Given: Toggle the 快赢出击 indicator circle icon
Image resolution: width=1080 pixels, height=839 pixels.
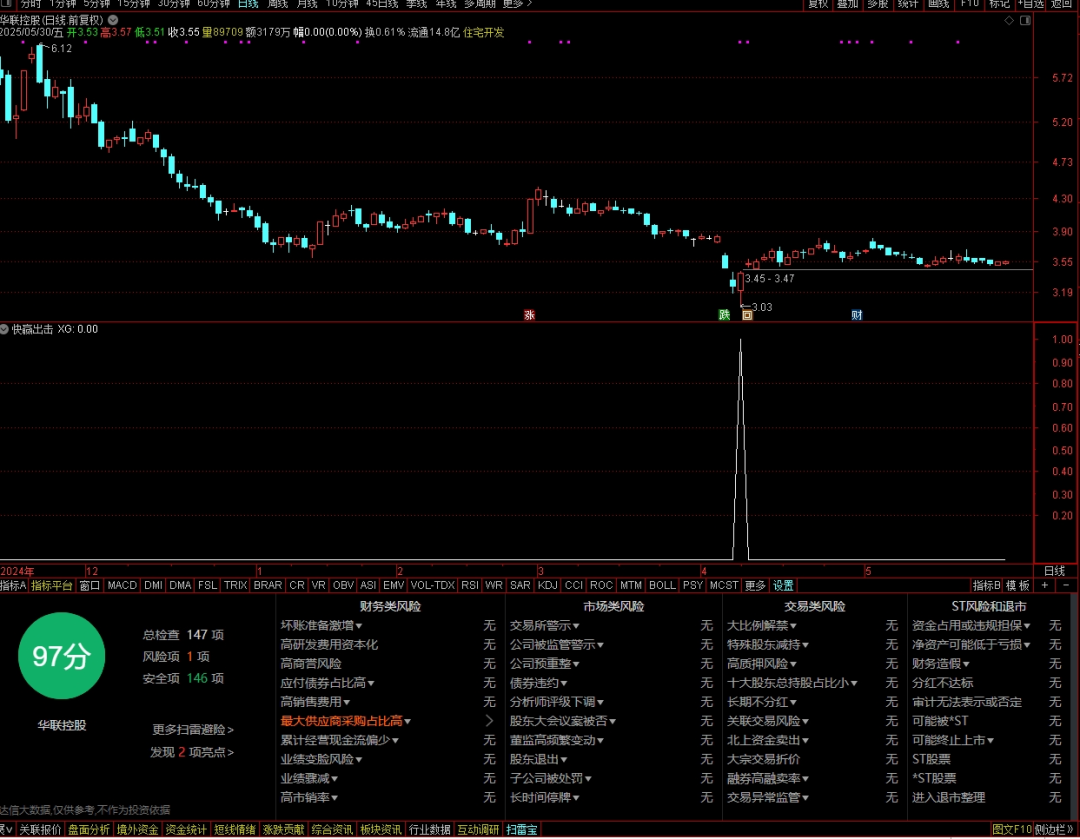Looking at the screenshot, I should click(4, 329).
